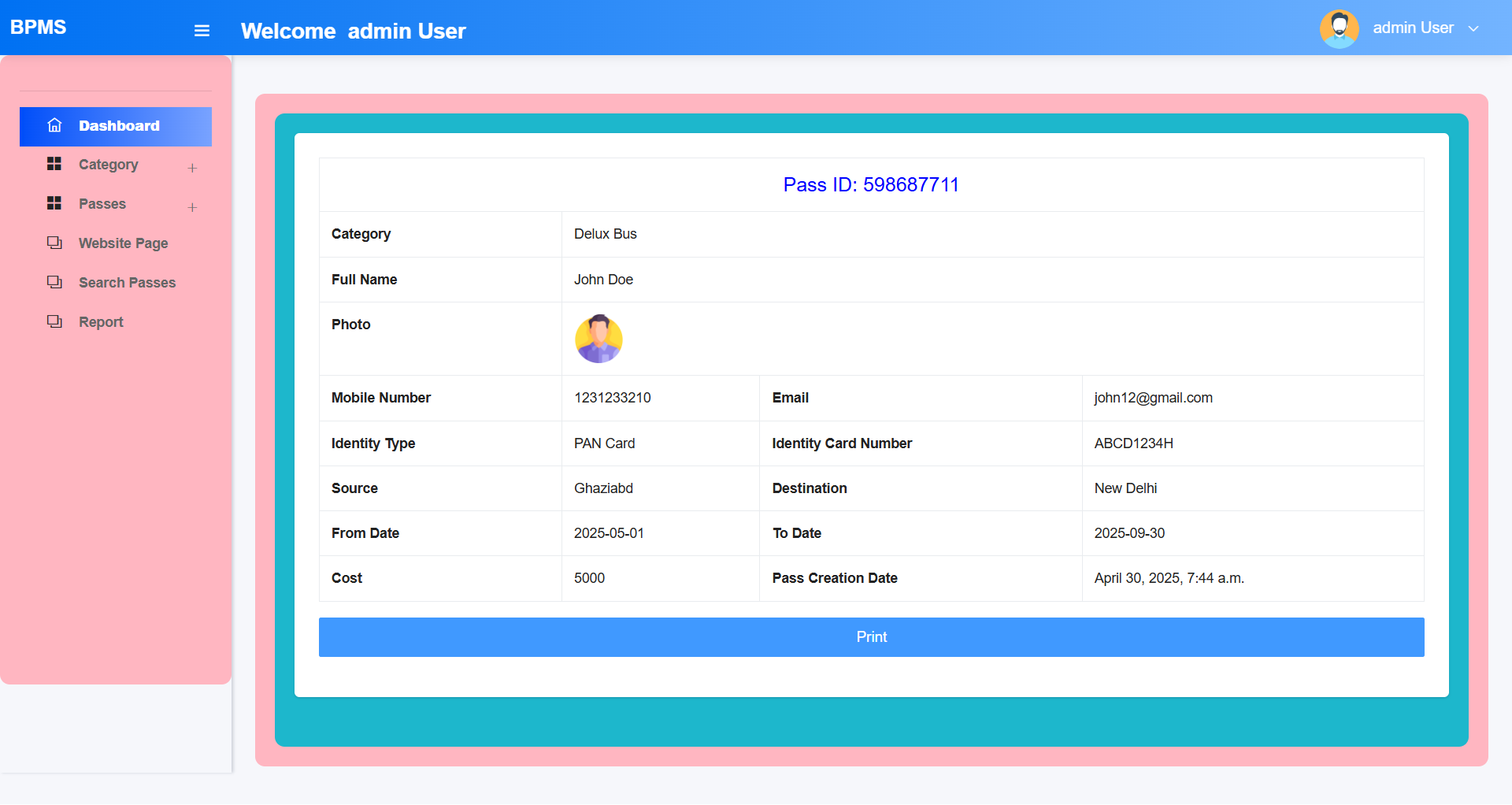The height and width of the screenshot is (805, 1512).
Task: Click the admin user avatar
Action: pyautogui.click(x=1339, y=28)
